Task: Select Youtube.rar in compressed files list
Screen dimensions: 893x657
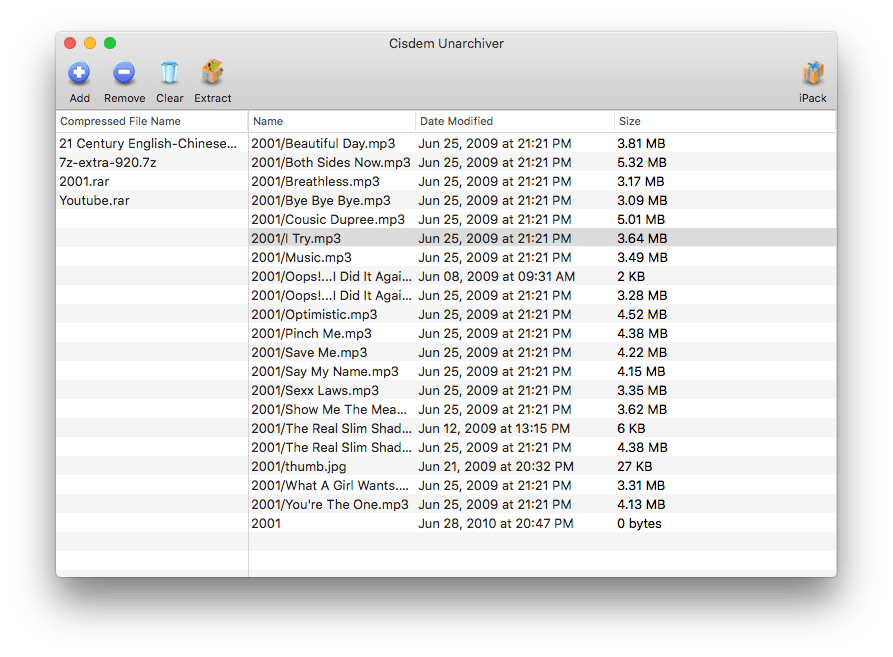Action: (94, 200)
